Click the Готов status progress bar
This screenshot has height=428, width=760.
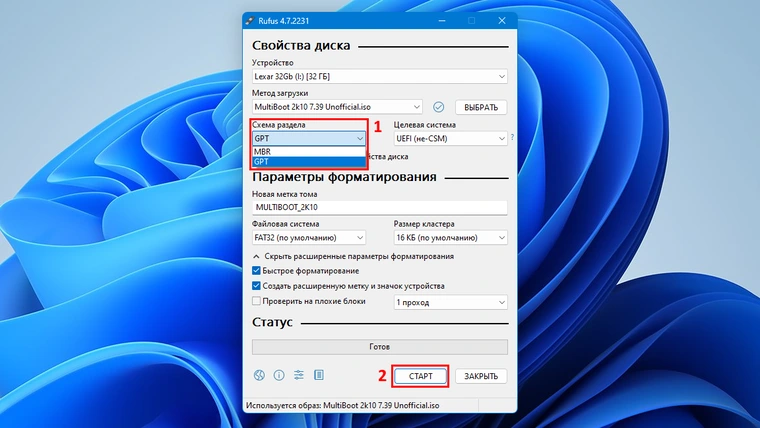380,346
